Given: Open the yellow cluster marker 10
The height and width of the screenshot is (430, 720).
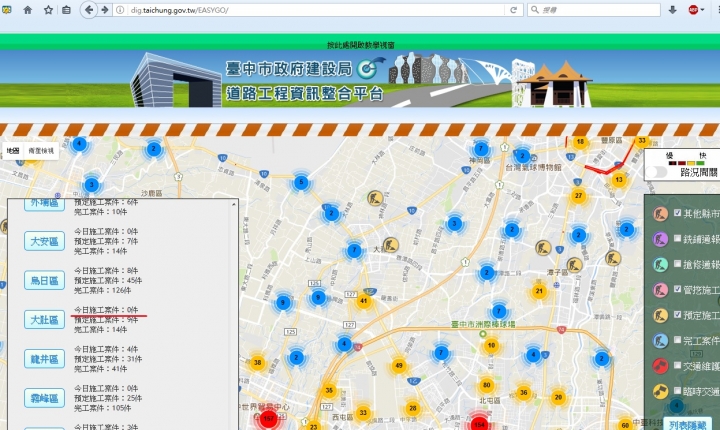Looking at the screenshot, I should pyautogui.click(x=491, y=345).
